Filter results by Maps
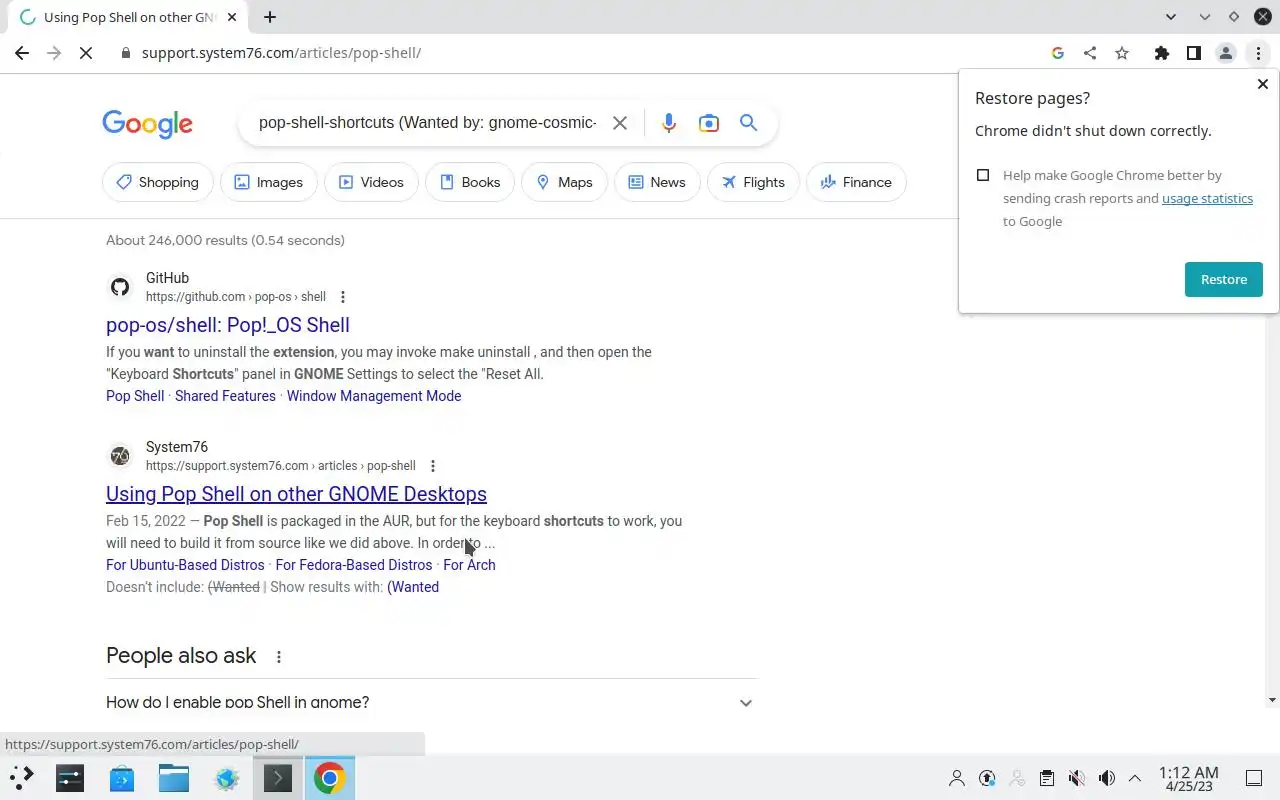This screenshot has height=800, width=1280. click(564, 182)
